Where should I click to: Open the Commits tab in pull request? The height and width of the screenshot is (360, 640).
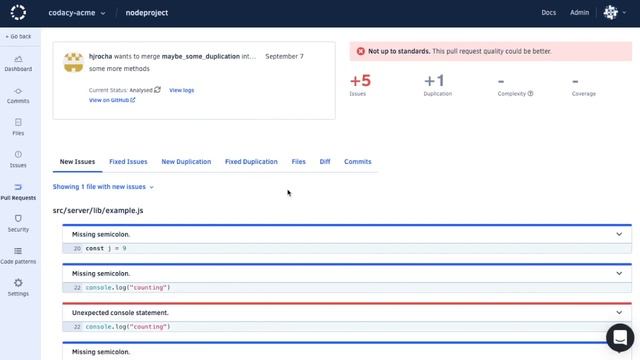[358, 162]
